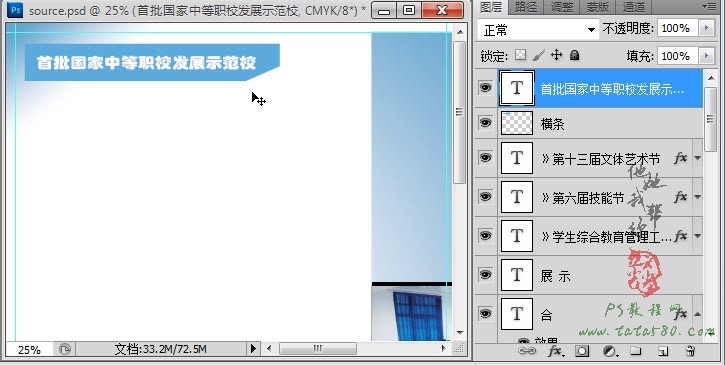Switch to the 通道 tab
Image resolution: width=725 pixels, height=365 pixels.
coord(633,6)
